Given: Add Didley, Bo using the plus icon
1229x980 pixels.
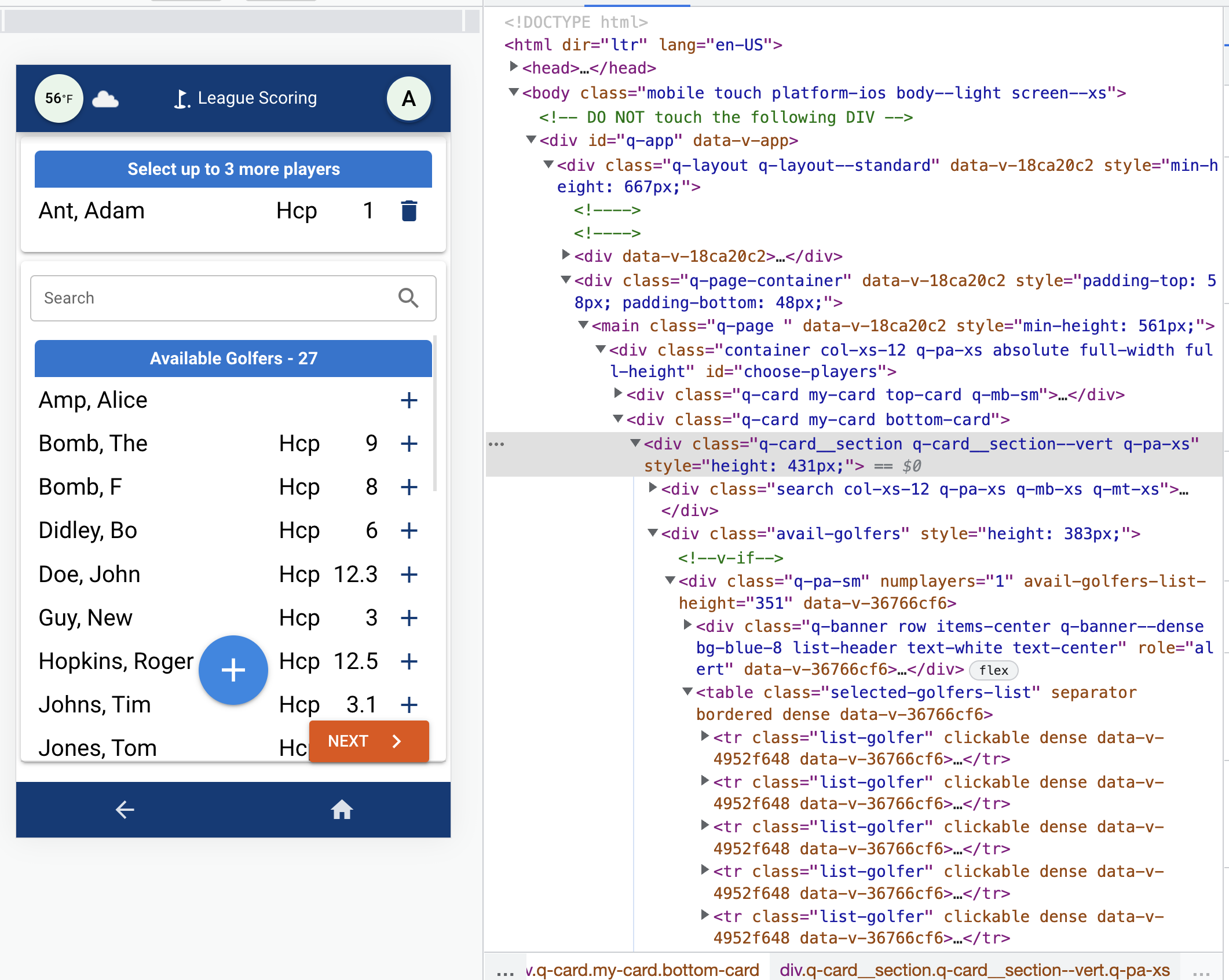Looking at the screenshot, I should 409,530.
